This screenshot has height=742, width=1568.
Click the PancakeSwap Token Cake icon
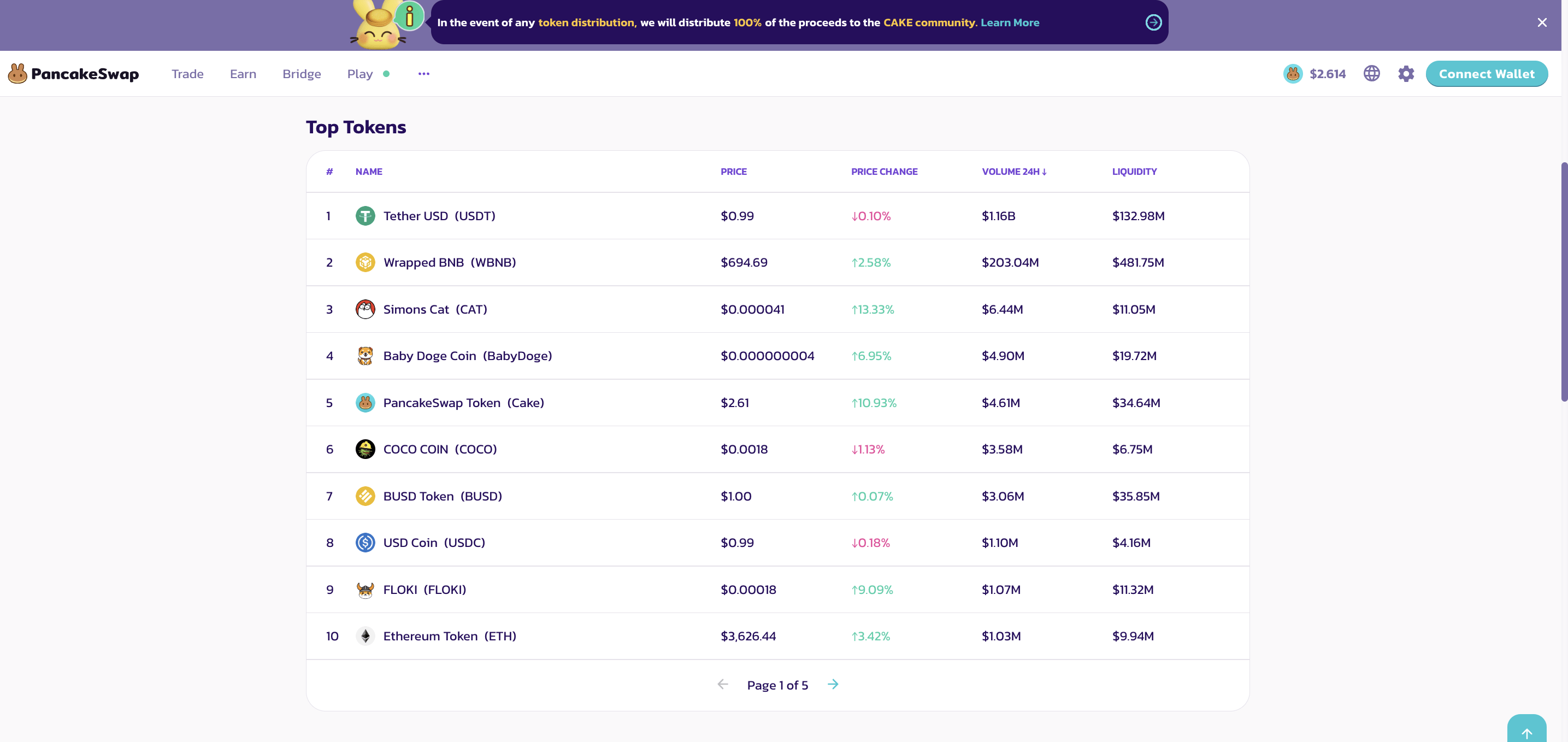point(365,402)
